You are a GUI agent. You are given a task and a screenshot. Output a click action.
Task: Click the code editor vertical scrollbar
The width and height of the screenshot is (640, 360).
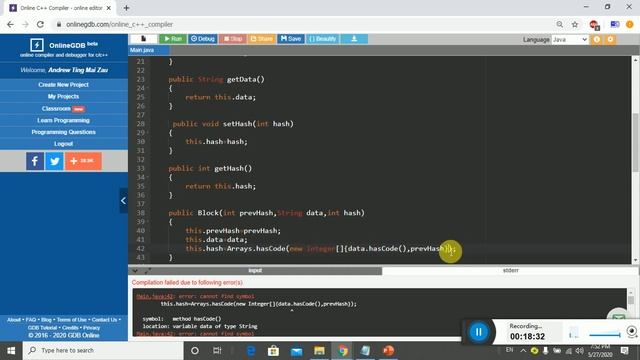click(x=635, y=142)
